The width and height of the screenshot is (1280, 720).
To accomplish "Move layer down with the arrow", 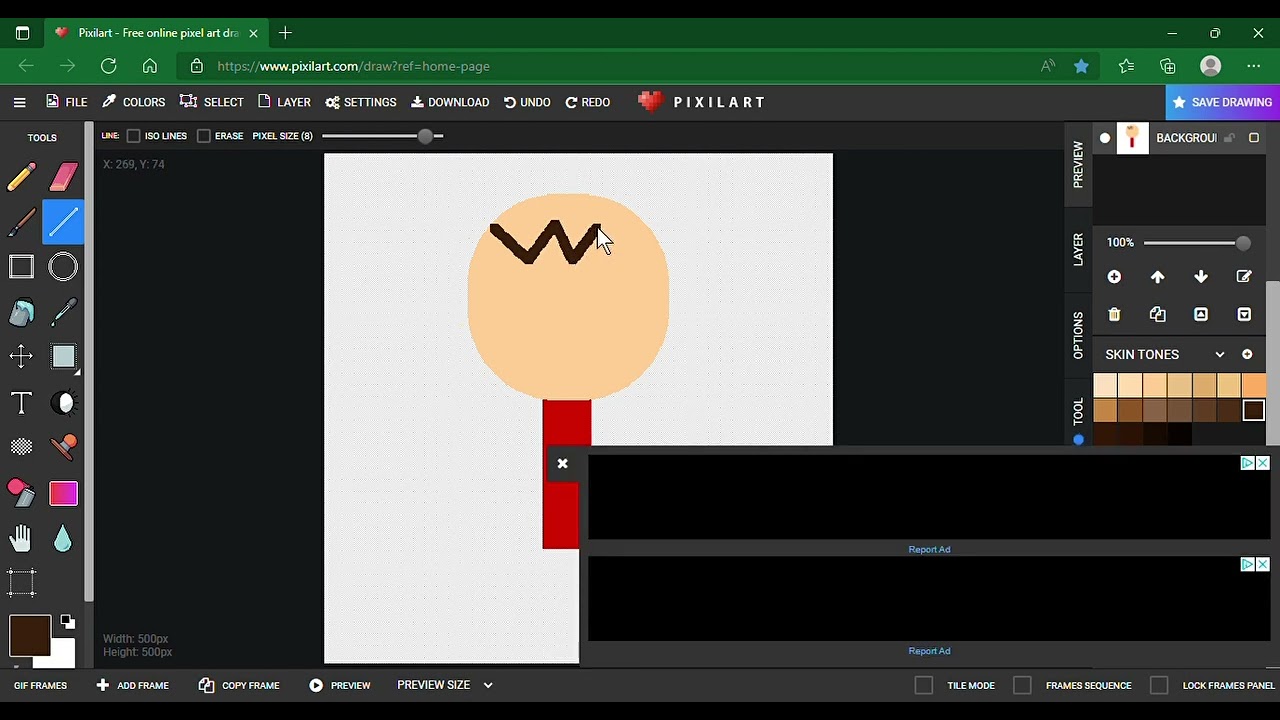I will (x=1201, y=277).
